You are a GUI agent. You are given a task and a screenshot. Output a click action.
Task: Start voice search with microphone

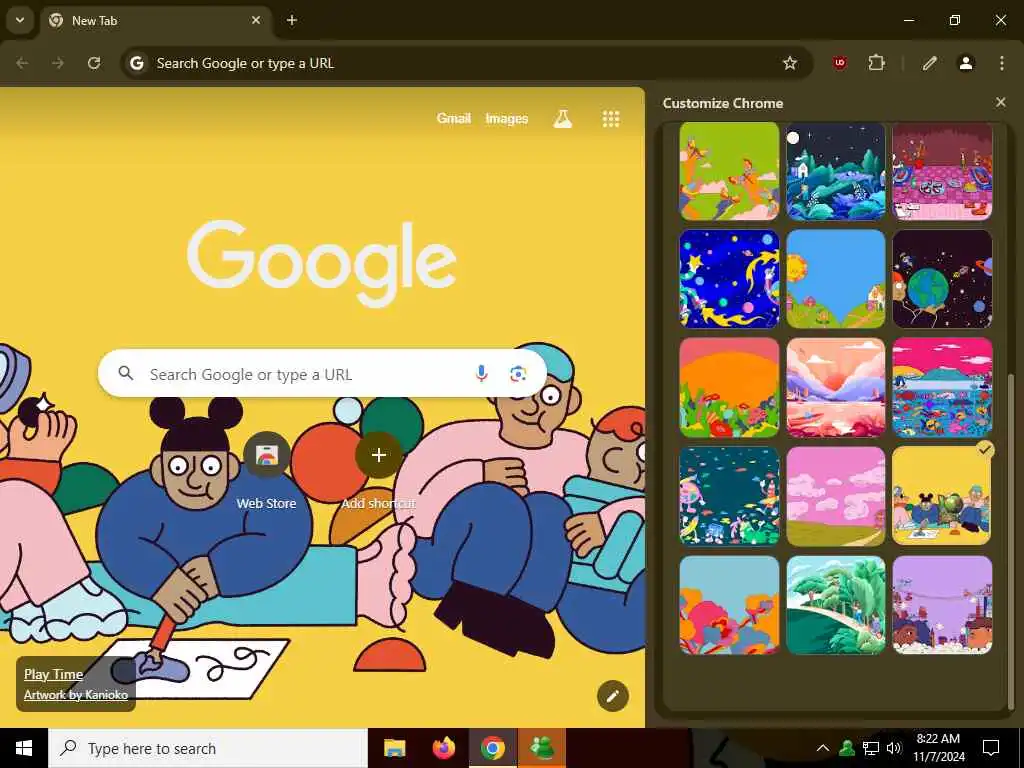[481, 374]
